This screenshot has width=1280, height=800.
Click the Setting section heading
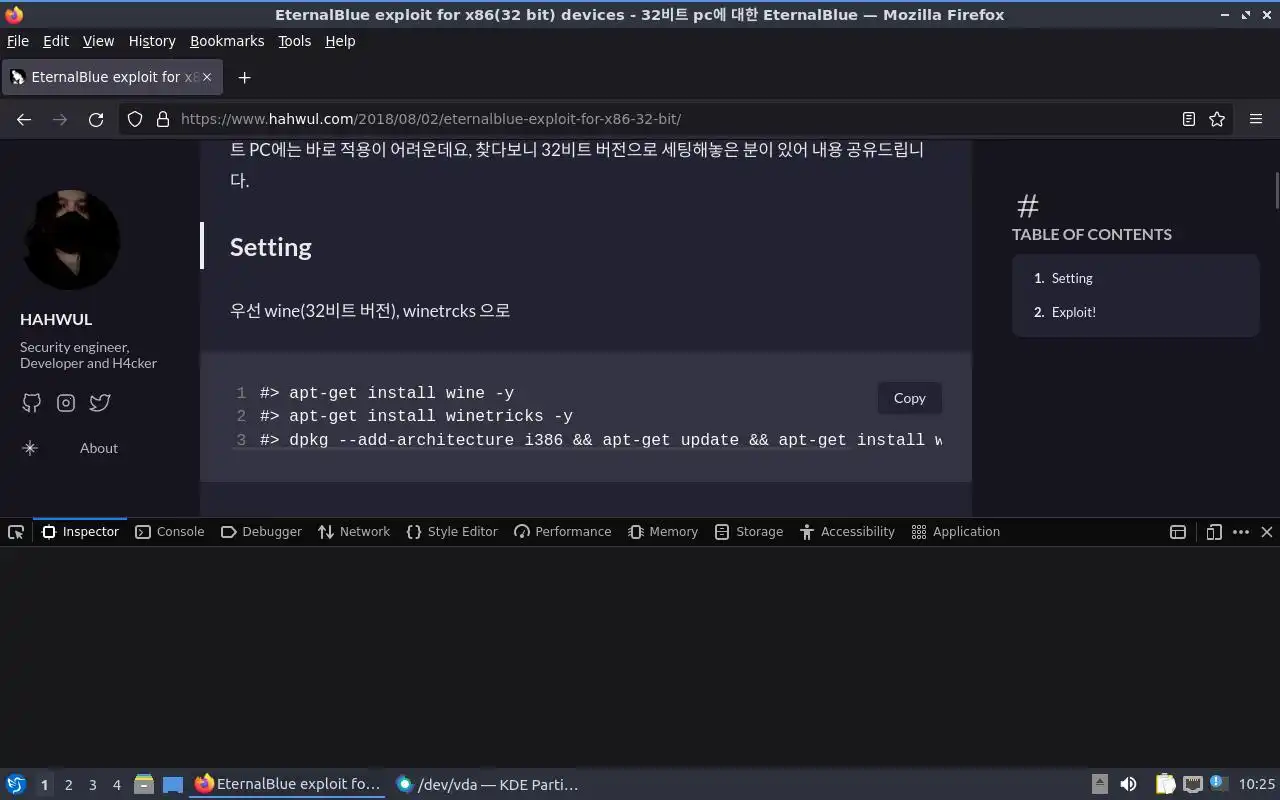(271, 247)
